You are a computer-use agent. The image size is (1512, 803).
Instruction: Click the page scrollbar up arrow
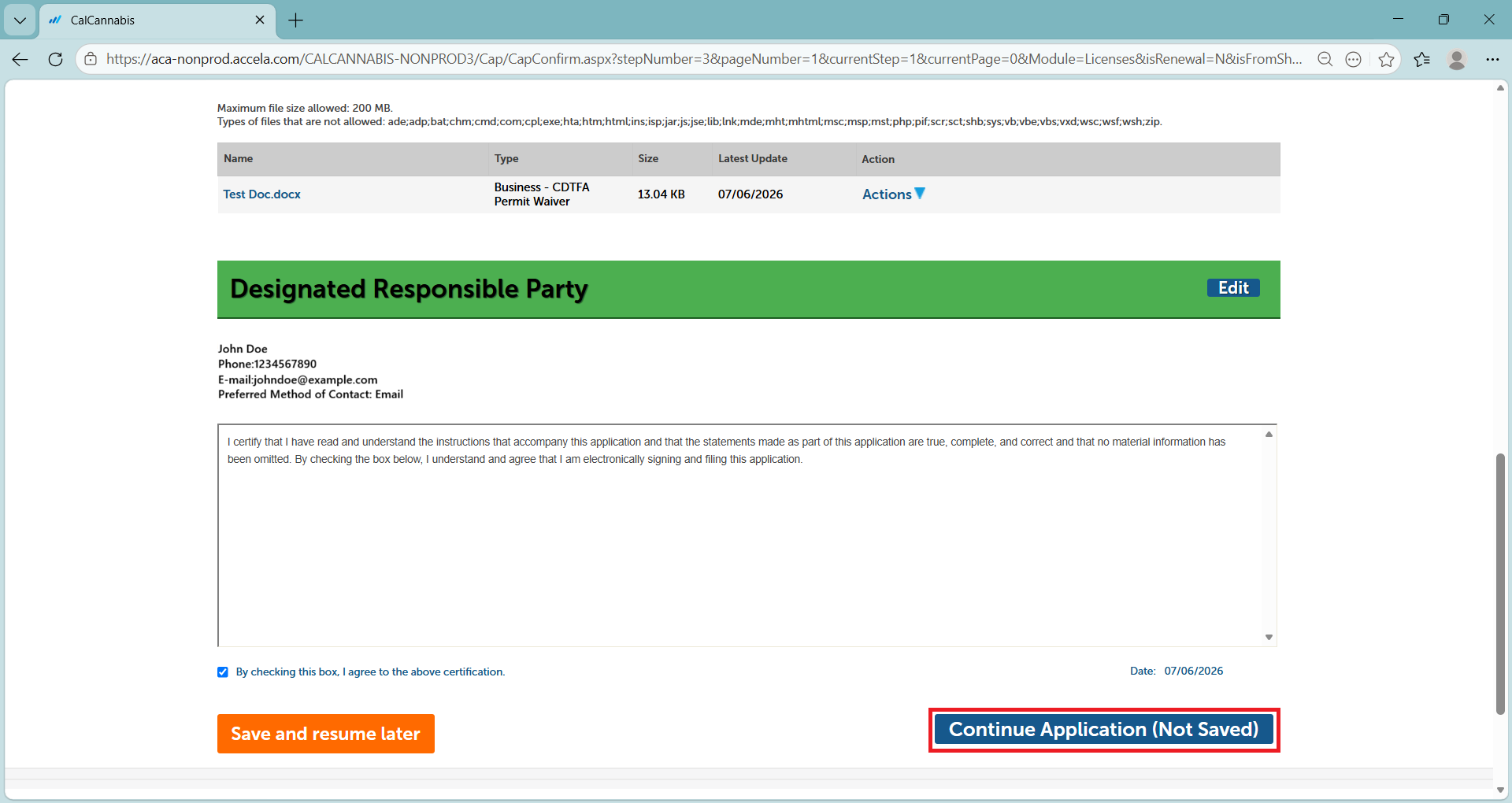[1501, 88]
